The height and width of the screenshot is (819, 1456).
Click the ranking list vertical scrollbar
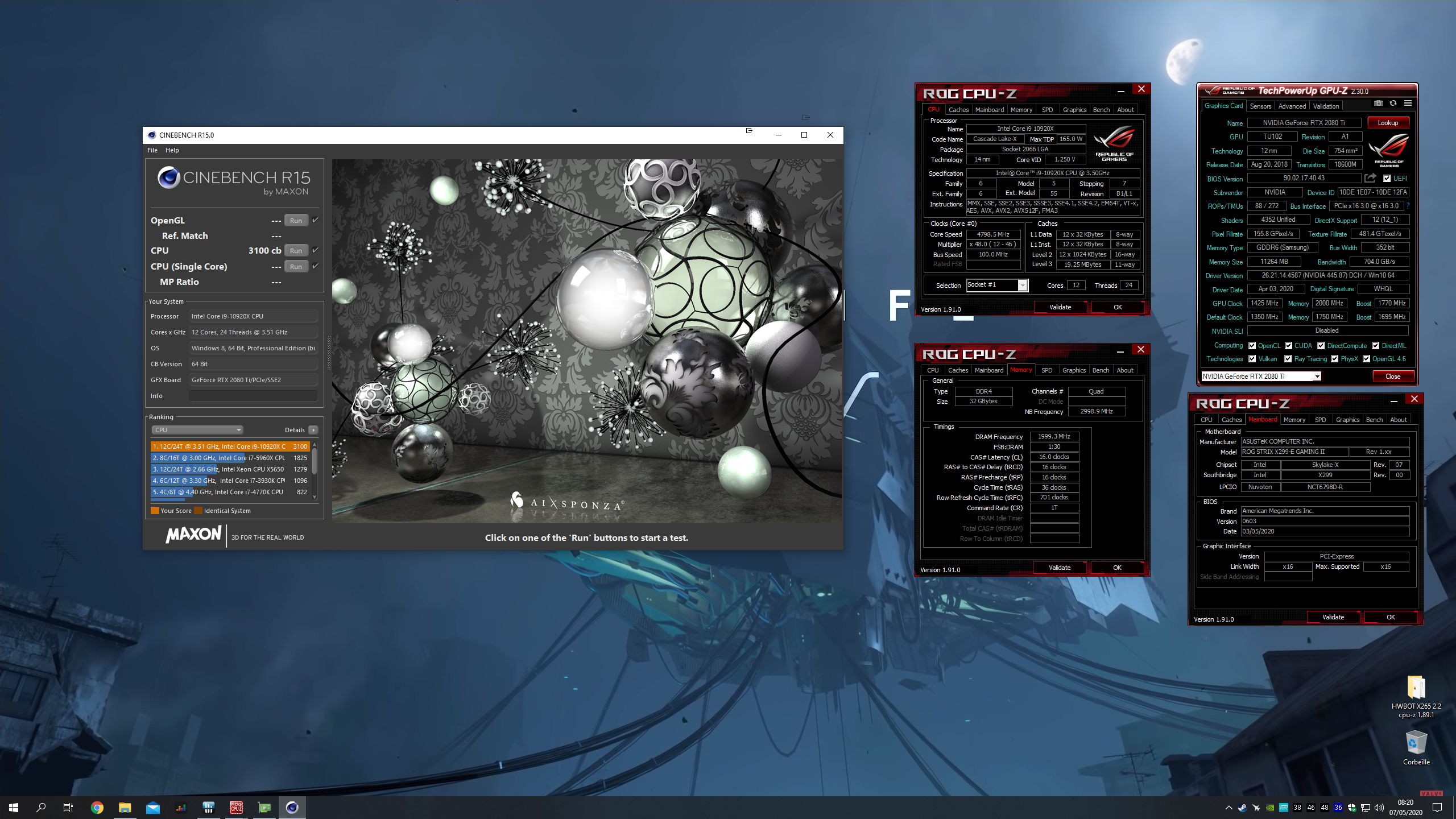coord(315,471)
